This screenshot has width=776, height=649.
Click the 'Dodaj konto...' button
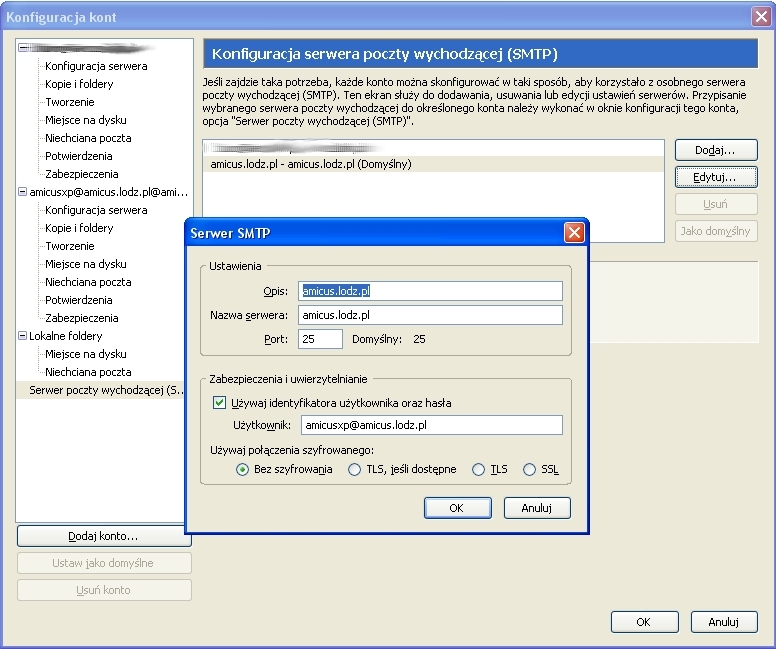point(103,536)
